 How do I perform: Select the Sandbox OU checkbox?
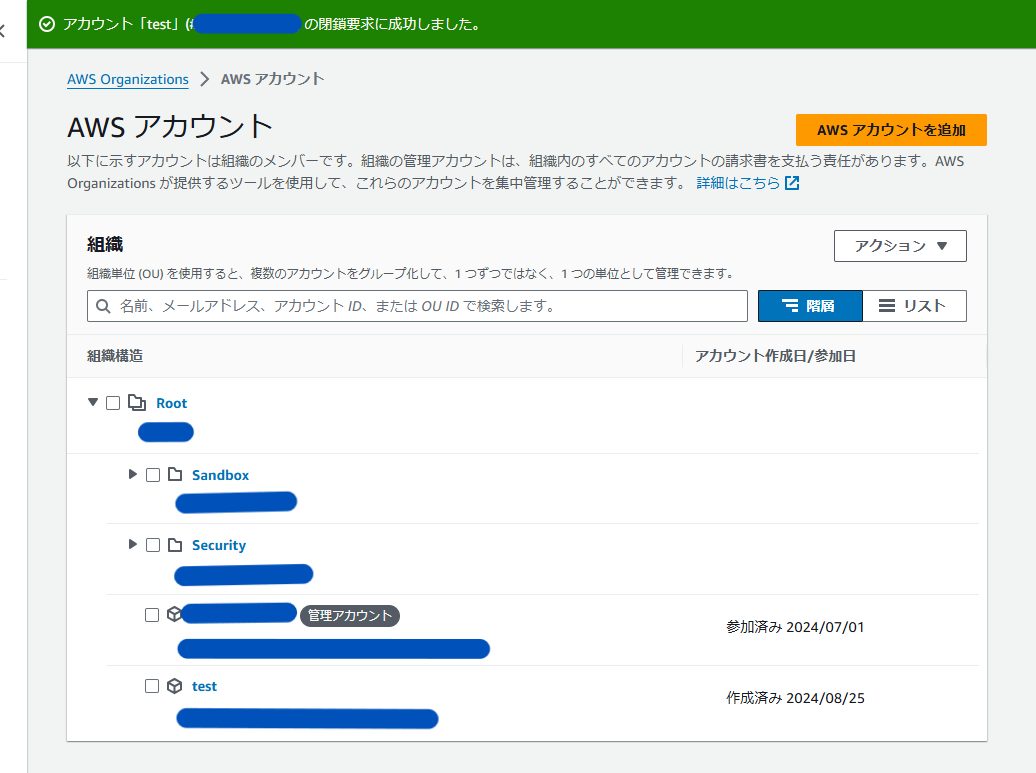152,474
